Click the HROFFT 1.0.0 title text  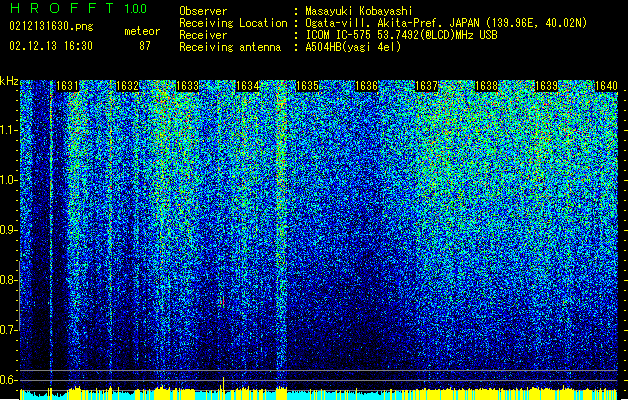[x=78, y=8]
